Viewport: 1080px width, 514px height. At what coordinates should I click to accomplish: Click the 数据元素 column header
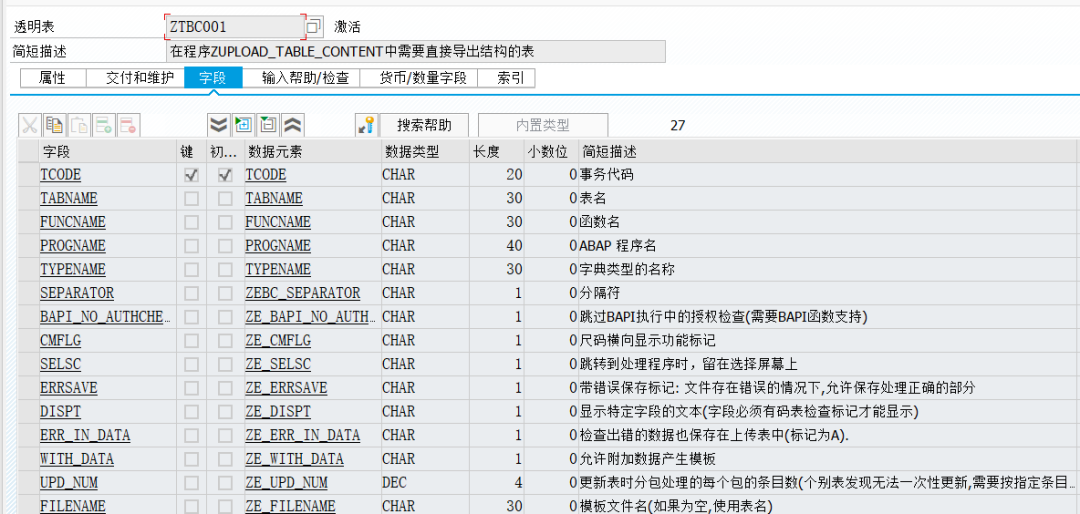pyautogui.click(x=313, y=152)
